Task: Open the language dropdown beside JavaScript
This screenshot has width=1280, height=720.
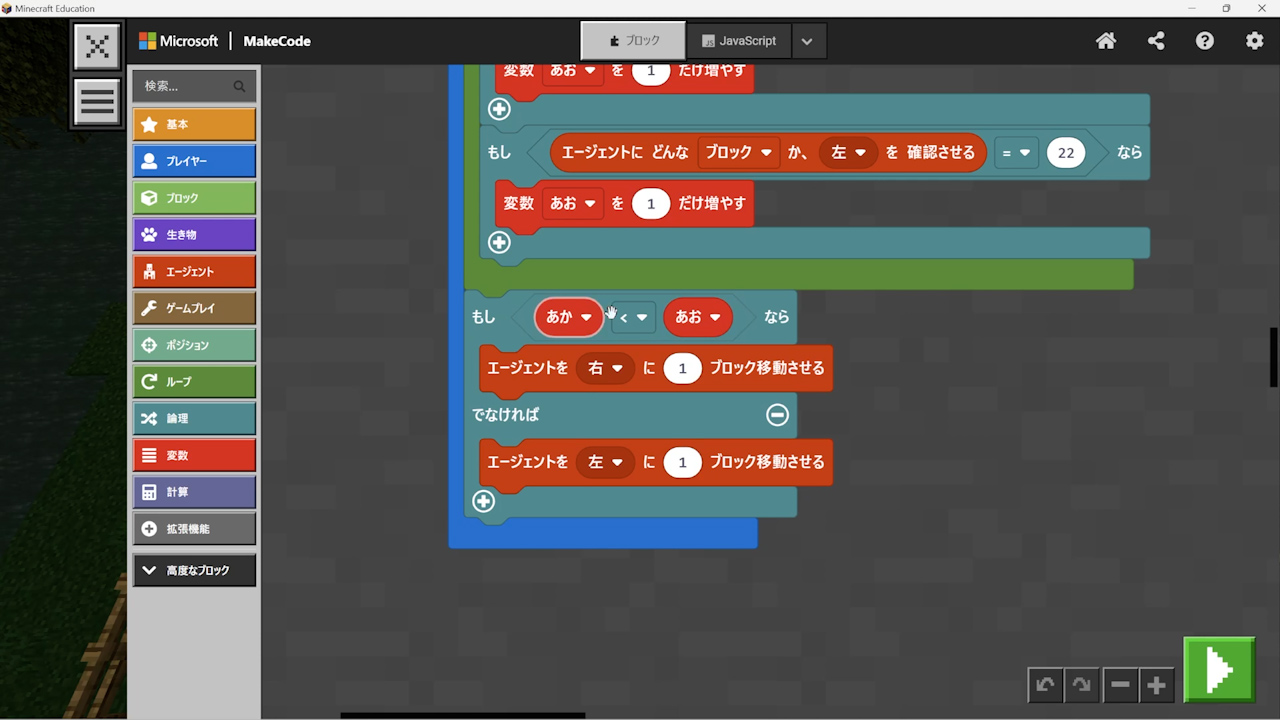Action: pyautogui.click(x=807, y=41)
